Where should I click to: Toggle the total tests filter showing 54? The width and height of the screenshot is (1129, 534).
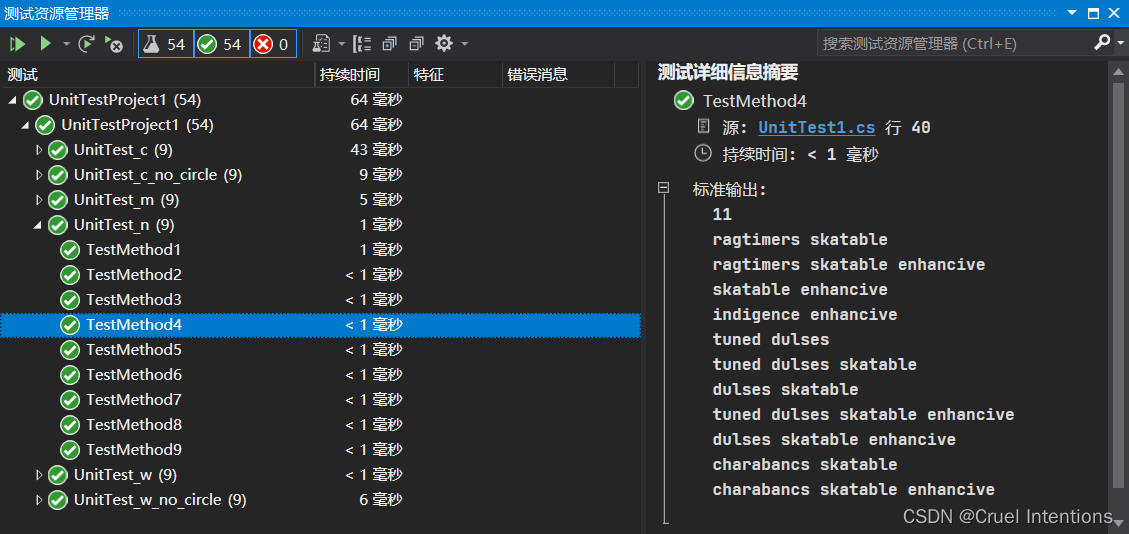(x=166, y=44)
